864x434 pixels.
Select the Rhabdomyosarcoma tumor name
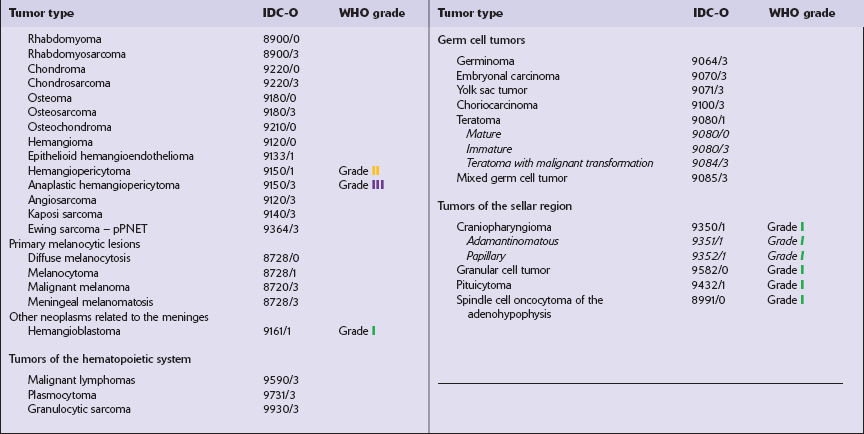tap(69, 54)
